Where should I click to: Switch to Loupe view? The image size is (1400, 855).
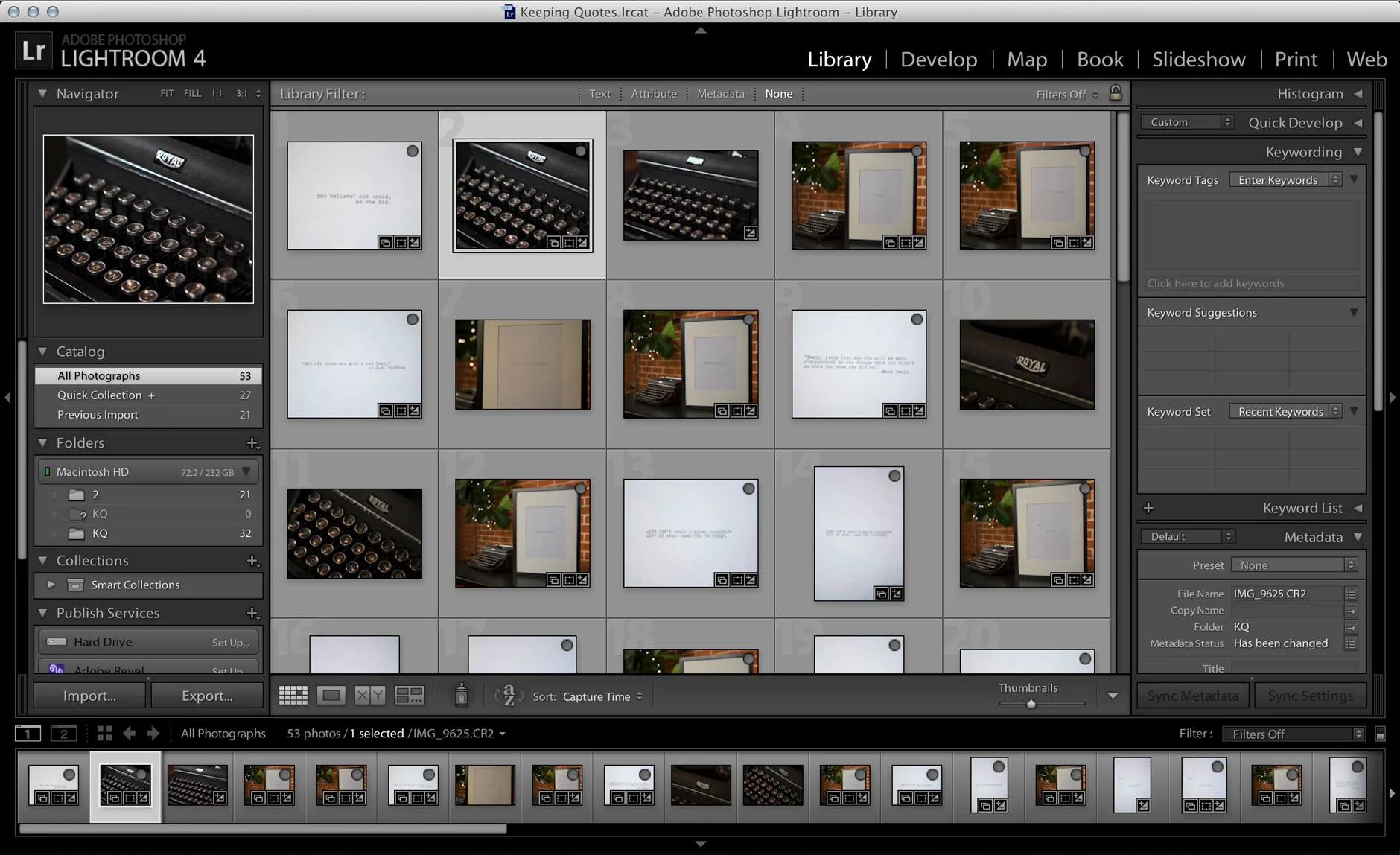pyautogui.click(x=331, y=696)
